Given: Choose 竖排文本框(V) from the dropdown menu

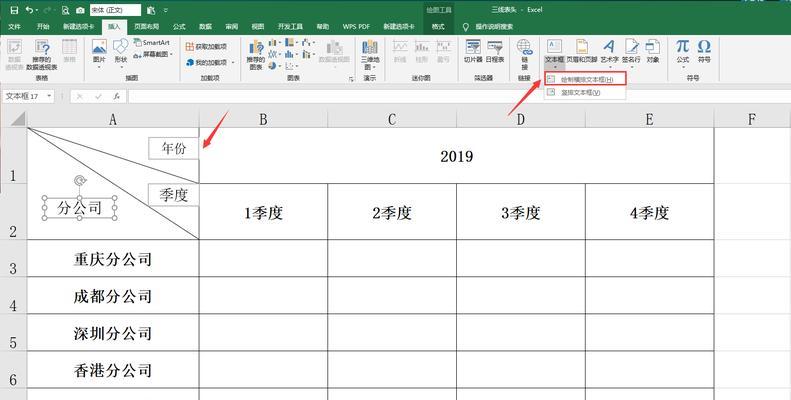Looking at the screenshot, I should coord(585,93).
